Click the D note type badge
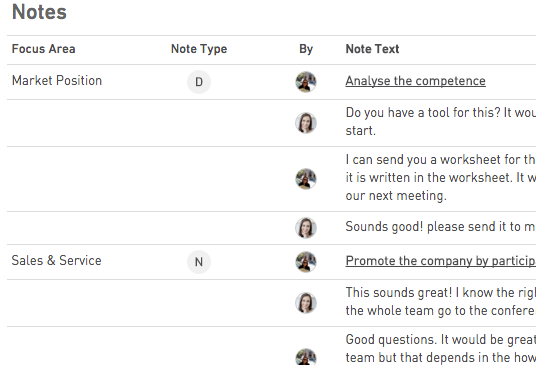 199,82
